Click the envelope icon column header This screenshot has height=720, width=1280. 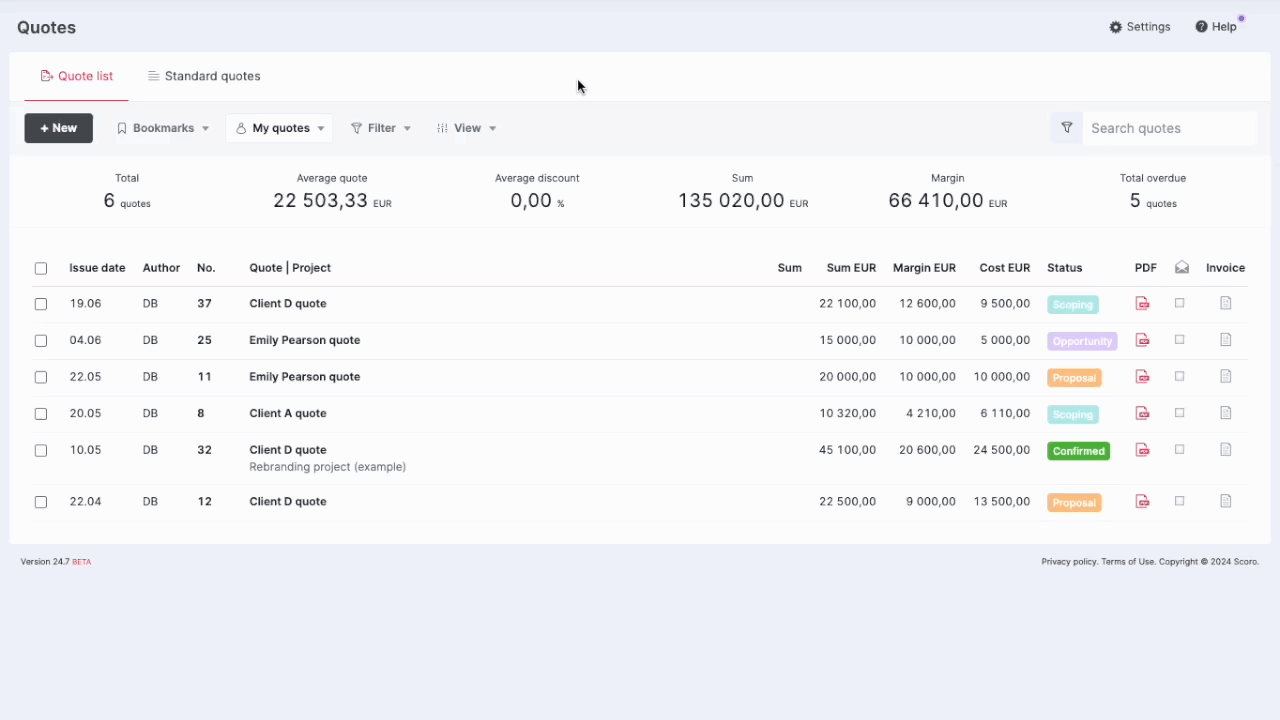(1182, 267)
